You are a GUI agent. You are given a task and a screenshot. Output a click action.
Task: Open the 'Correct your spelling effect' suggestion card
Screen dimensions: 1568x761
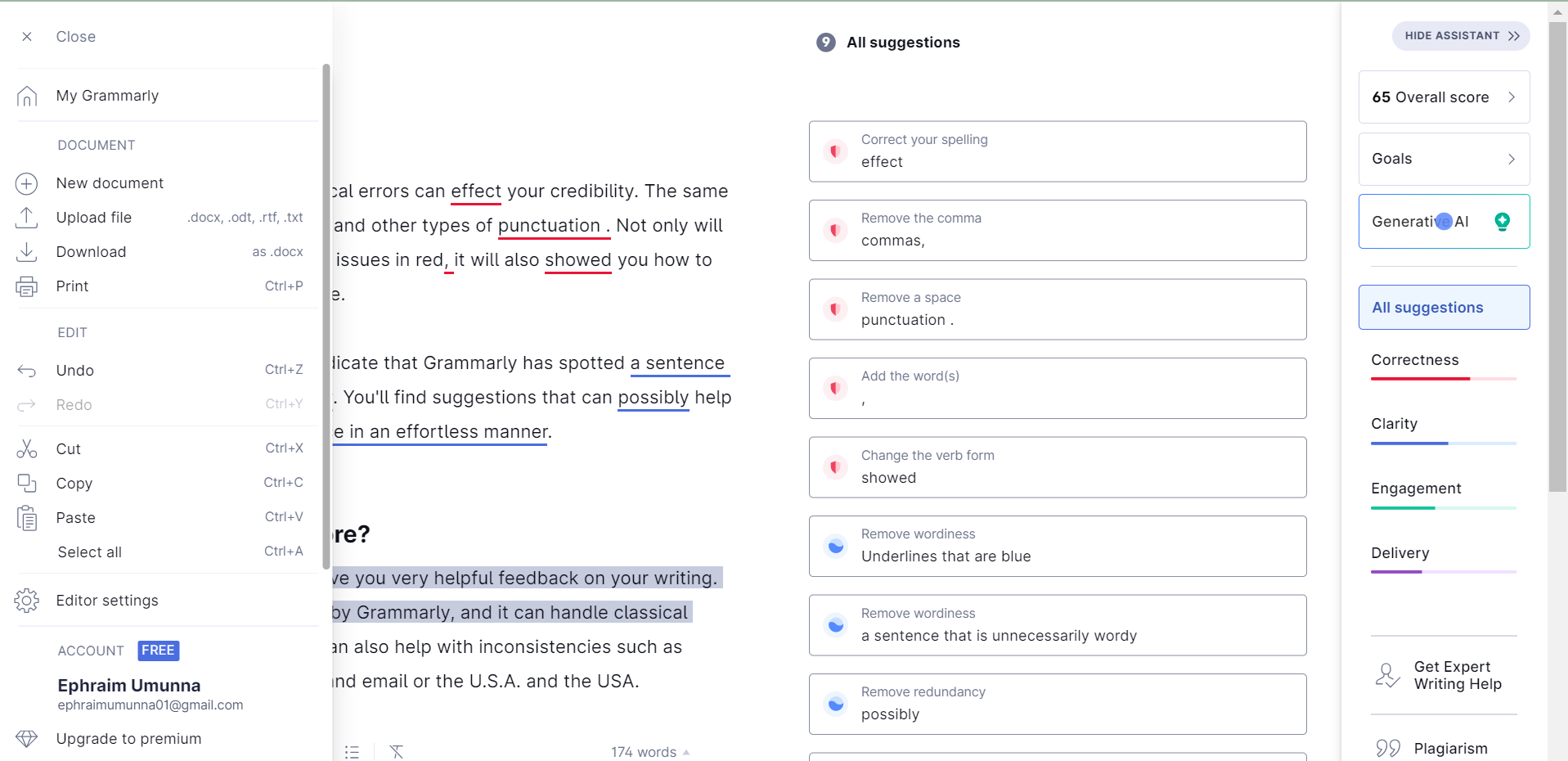1058,151
